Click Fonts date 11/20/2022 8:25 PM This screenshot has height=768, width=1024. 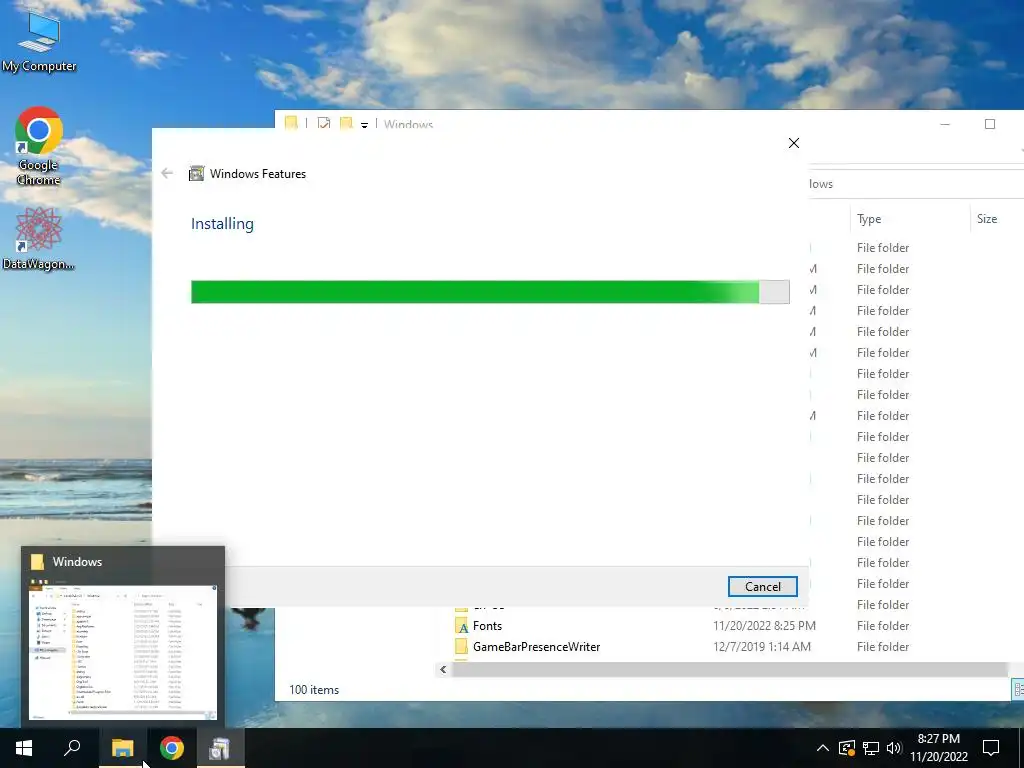tap(764, 626)
